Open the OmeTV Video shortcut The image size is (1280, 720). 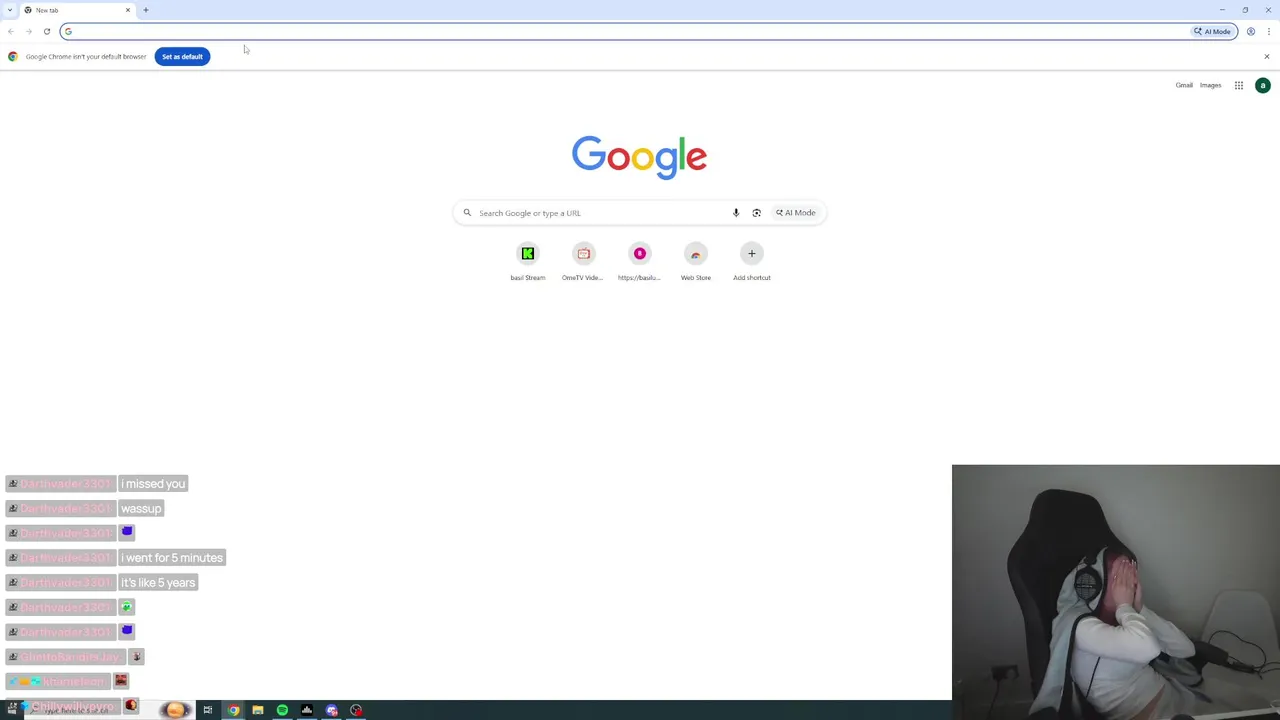584,262
